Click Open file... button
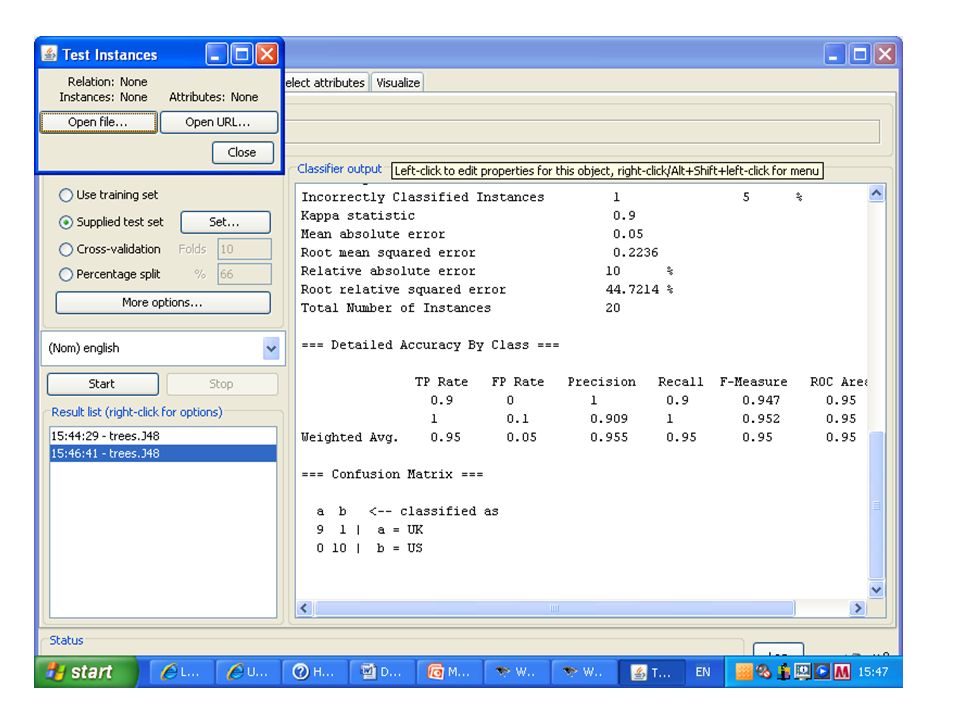This screenshot has height=720, width=960. [x=99, y=122]
